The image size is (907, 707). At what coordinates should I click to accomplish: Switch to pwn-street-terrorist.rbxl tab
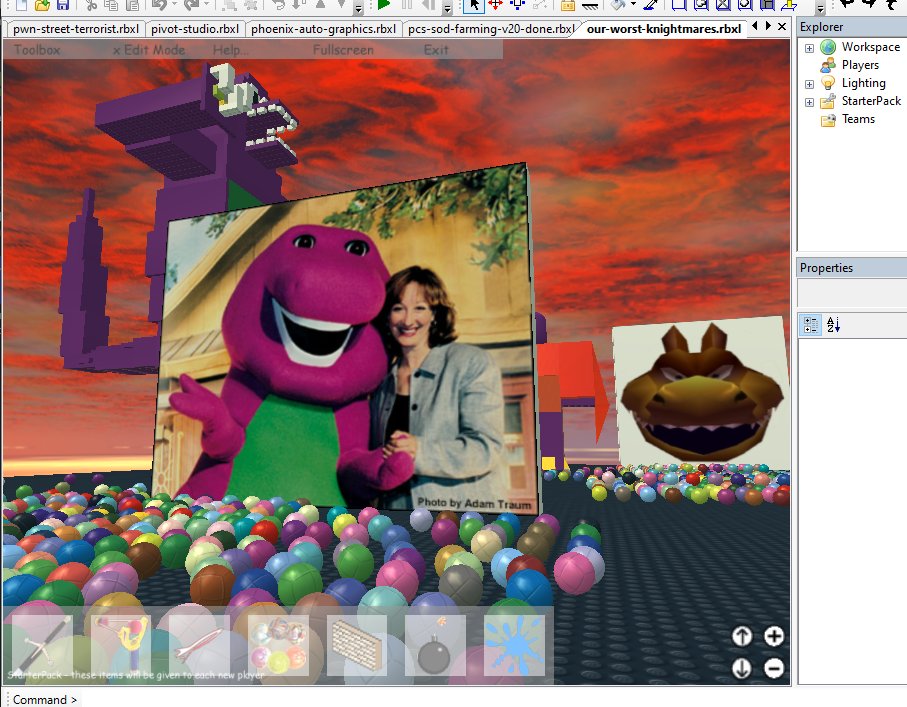tap(75, 29)
